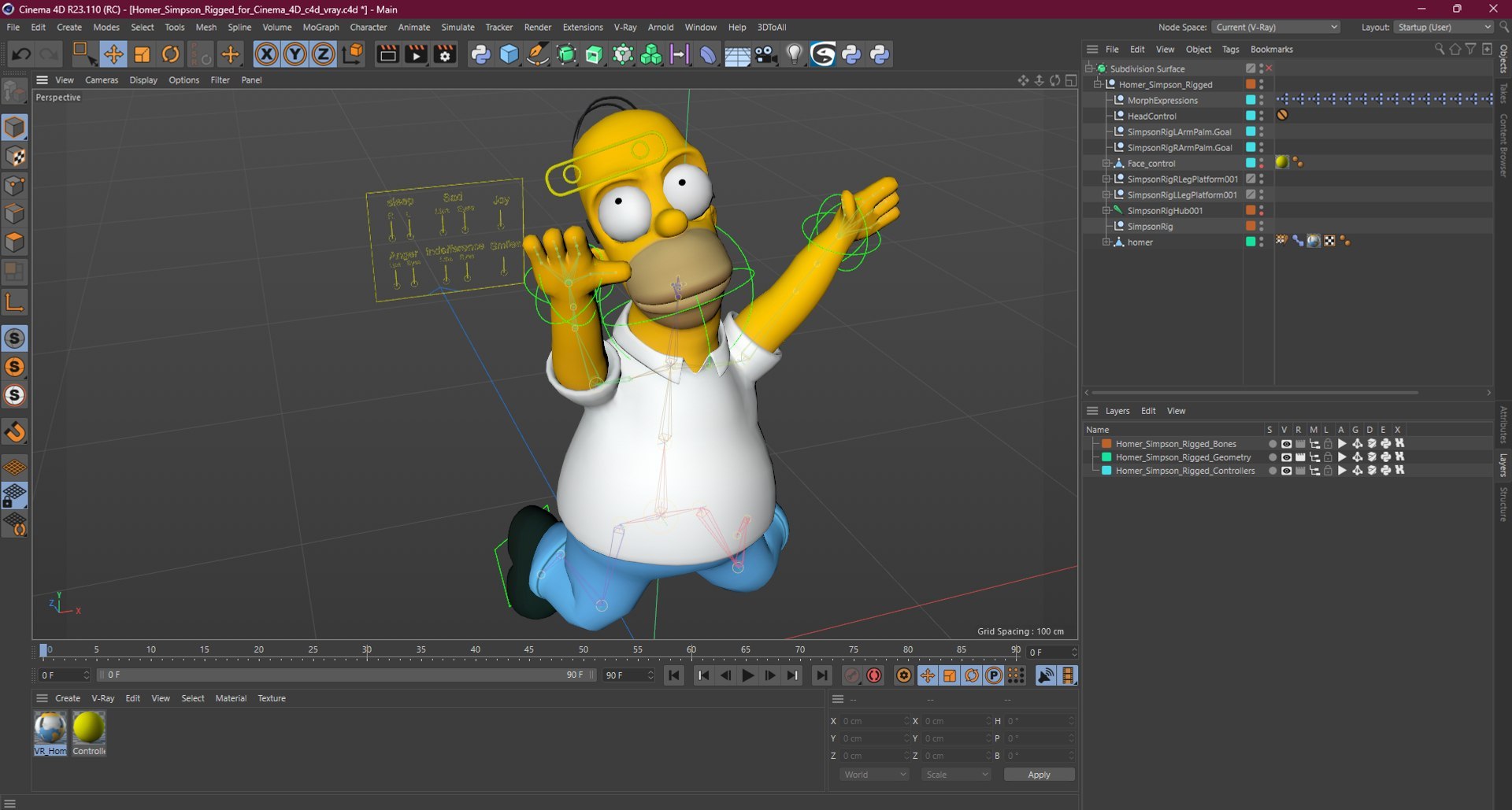The width and height of the screenshot is (1512, 810).
Task: Open the Layout dropdown
Action: click(x=1443, y=27)
